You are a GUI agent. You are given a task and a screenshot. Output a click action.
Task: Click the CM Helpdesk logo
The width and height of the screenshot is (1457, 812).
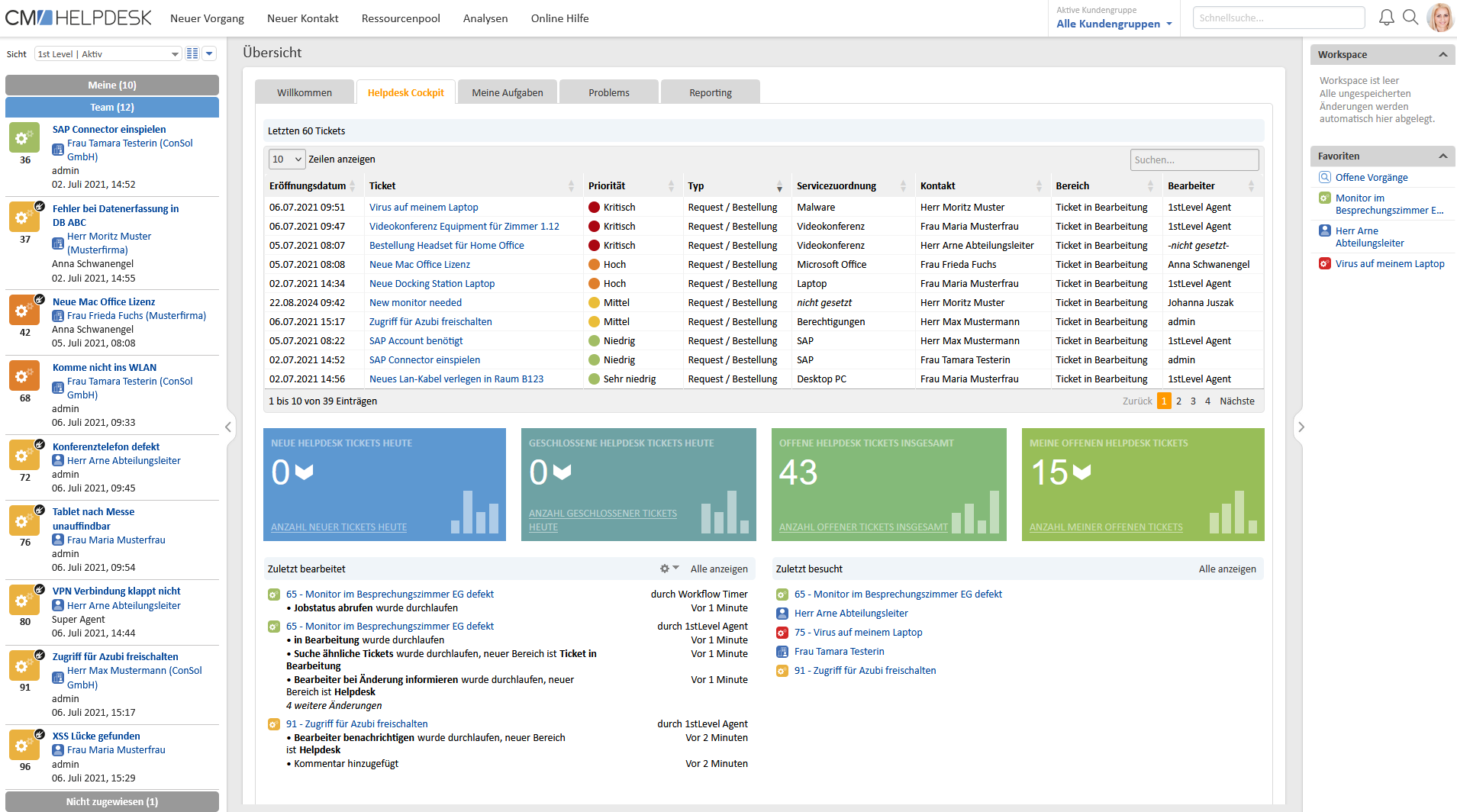pyautogui.click(x=79, y=18)
